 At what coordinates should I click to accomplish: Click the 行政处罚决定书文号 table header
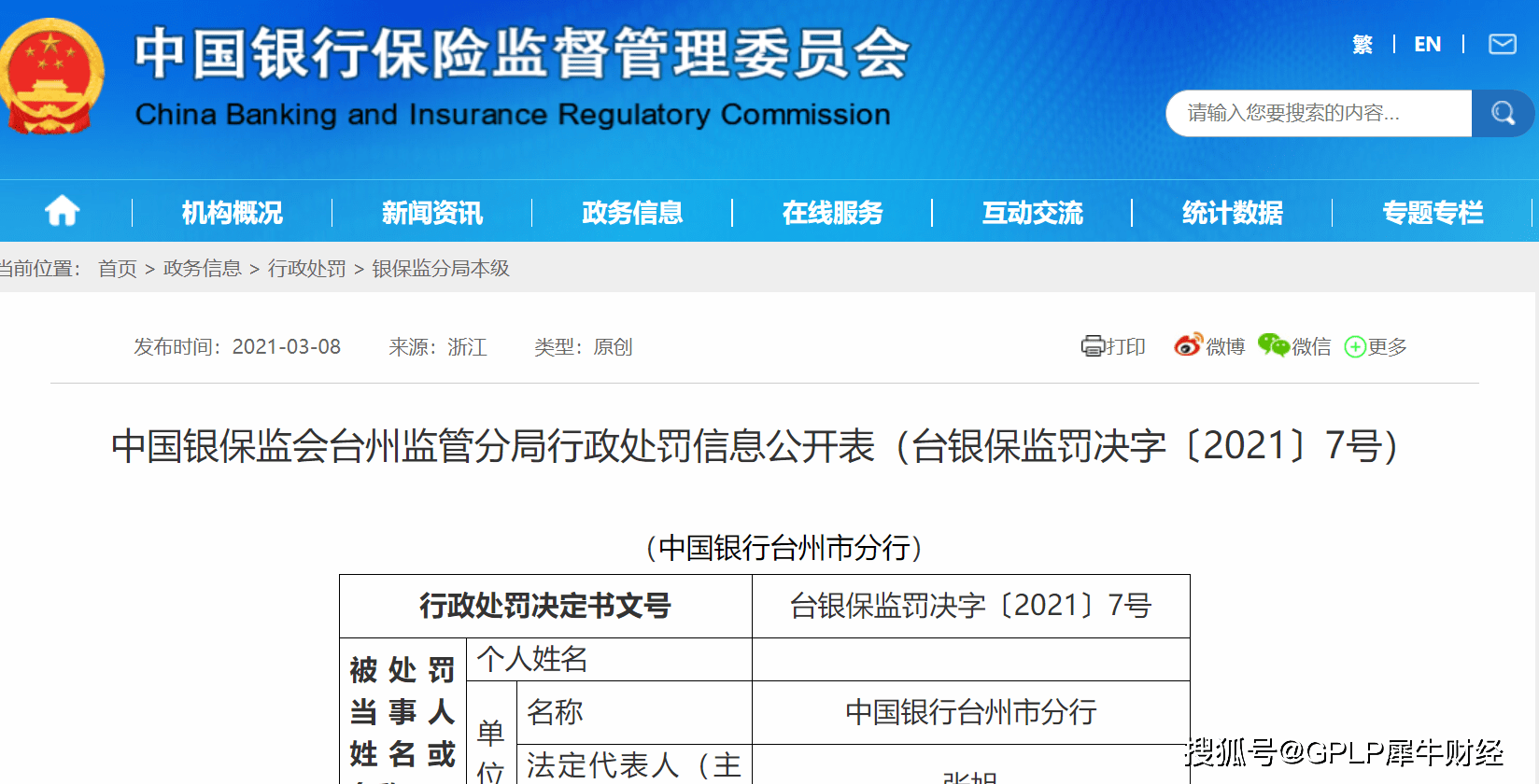tap(545, 606)
